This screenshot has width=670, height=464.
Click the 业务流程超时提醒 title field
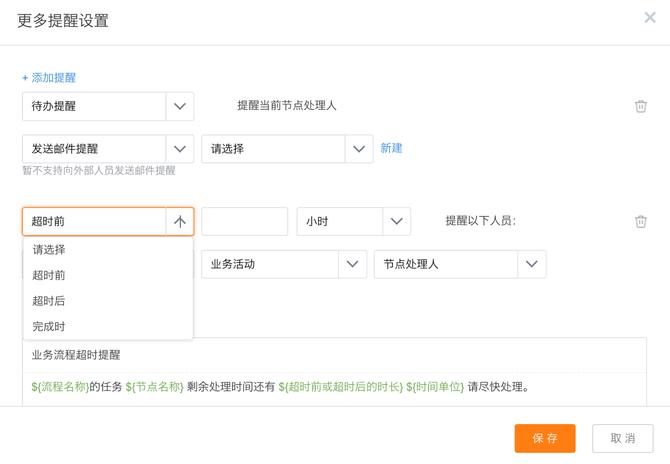[332, 355]
